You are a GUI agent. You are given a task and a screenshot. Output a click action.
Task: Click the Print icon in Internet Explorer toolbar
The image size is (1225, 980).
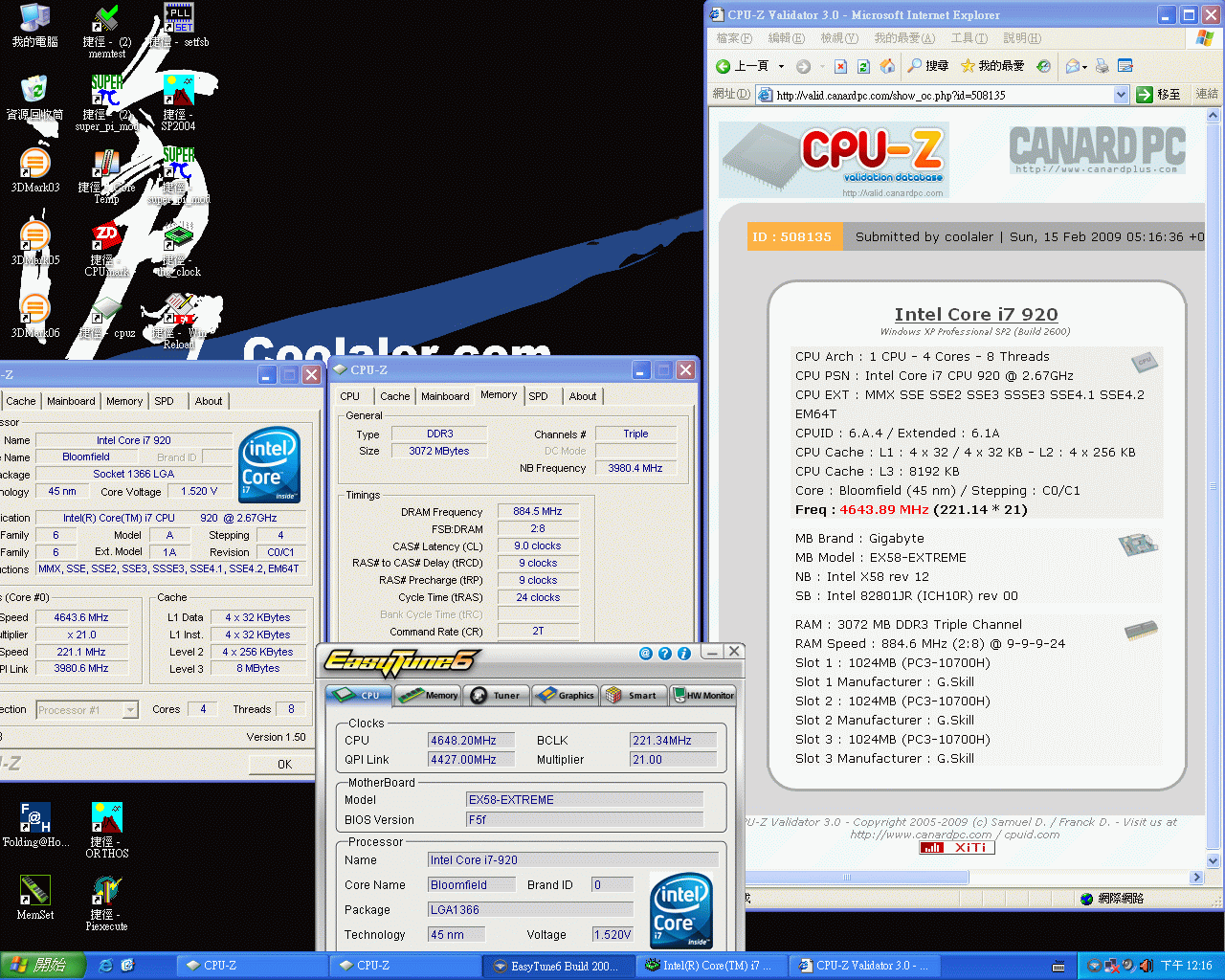(x=1102, y=66)
